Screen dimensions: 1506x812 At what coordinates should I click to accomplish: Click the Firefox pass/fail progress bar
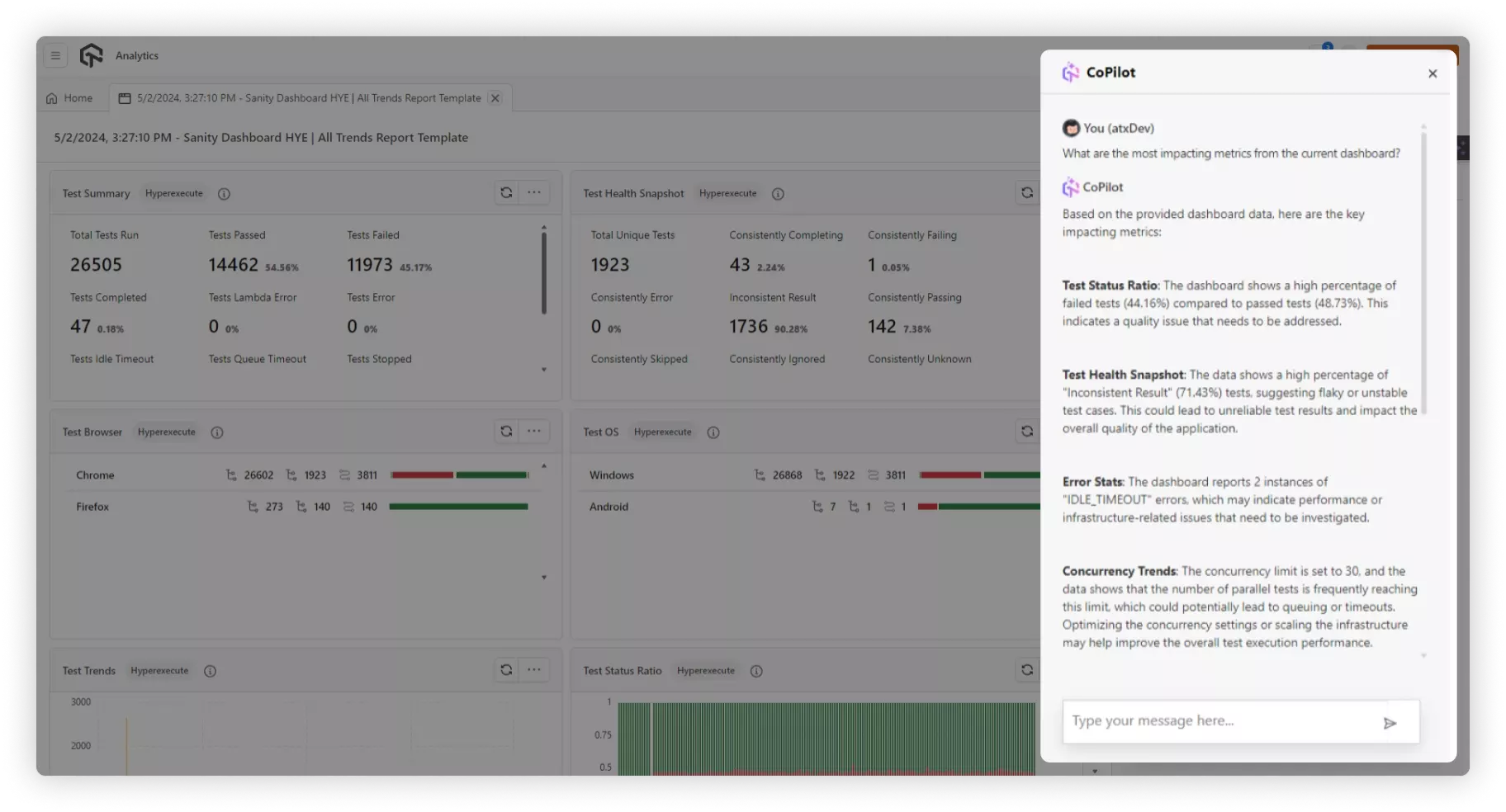(x=458, y=507)
